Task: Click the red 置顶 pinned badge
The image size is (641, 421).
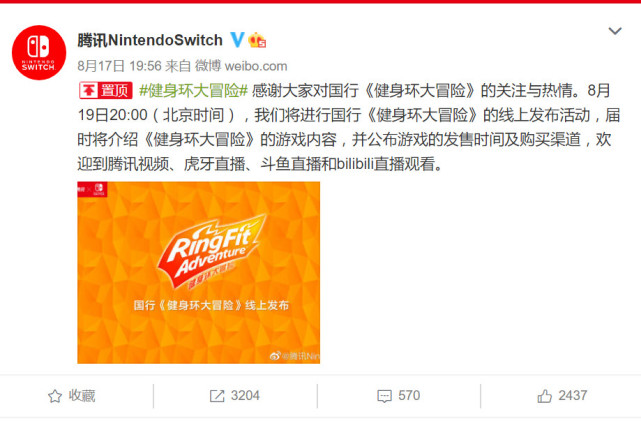Action: (105, 90)
